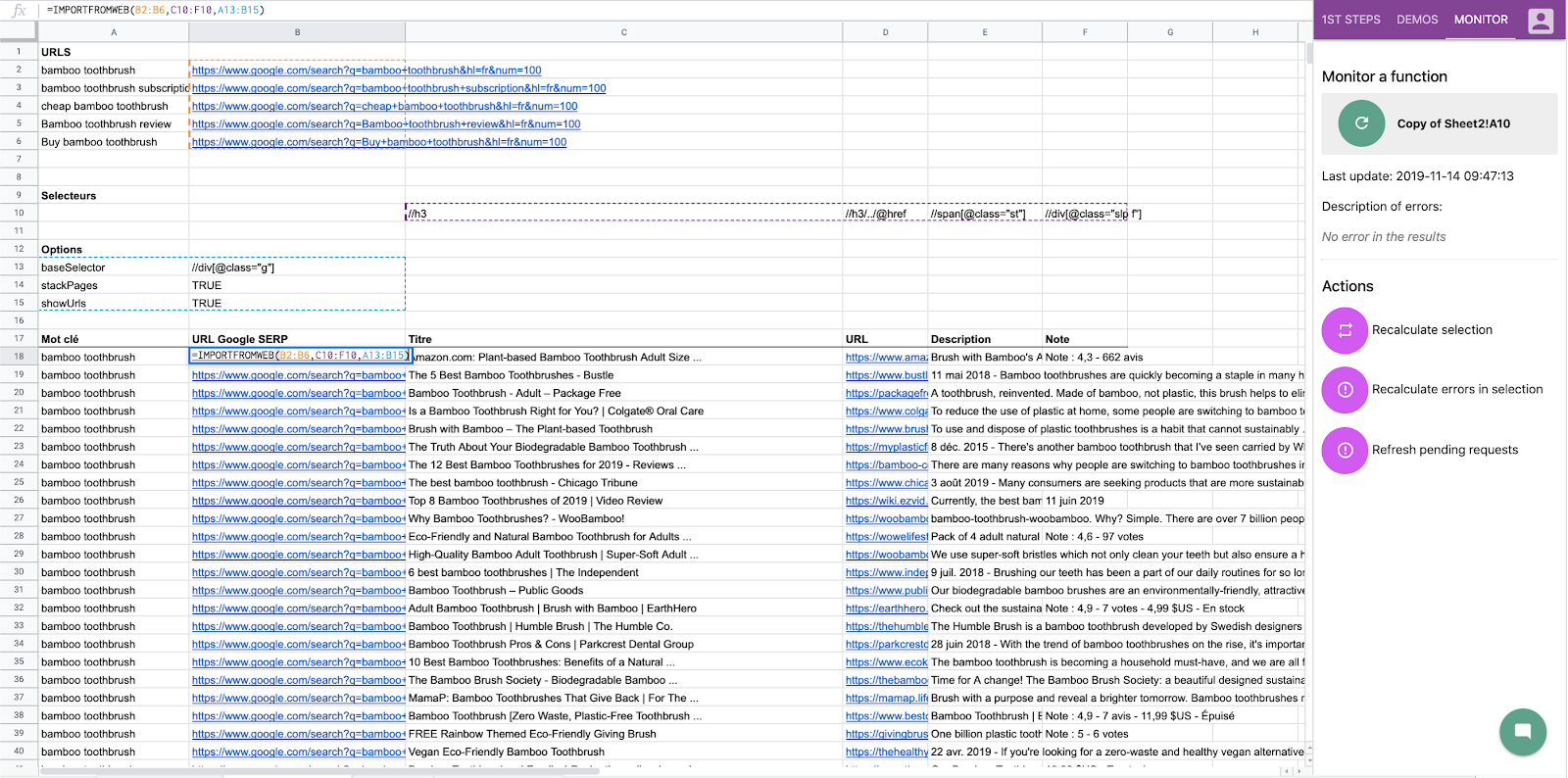Screen dimensions: 1568x778
Task: Click into the formula bar with IMPORTFROMWEB formula
Action: (x=676, y=10)
